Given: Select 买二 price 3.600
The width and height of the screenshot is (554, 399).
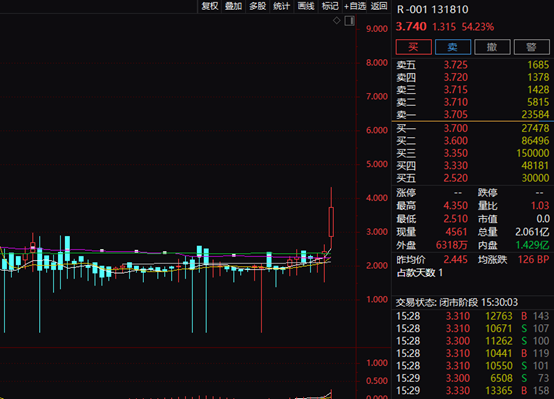Looking at the screenshot, I should (x=455, y=141).
